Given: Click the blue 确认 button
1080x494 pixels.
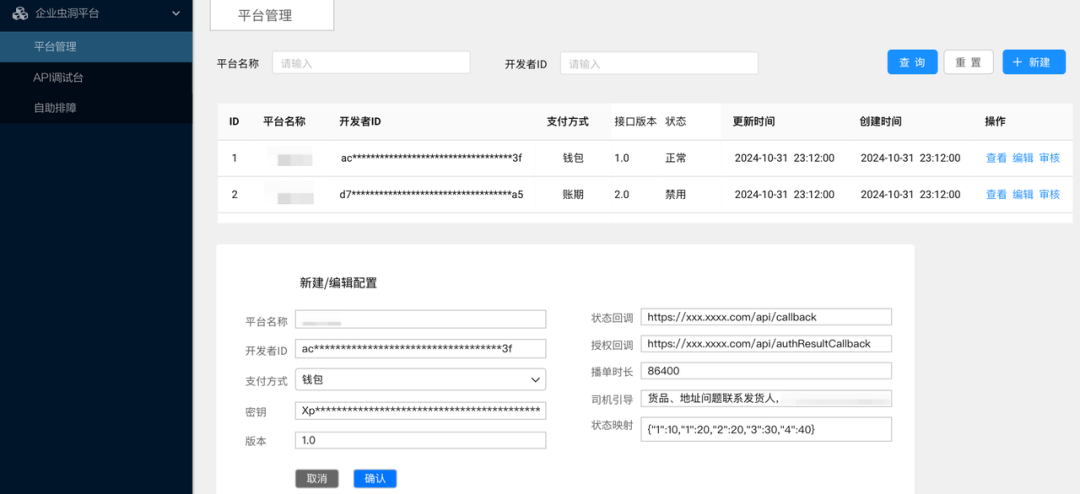Looking at the screenshot, I should click(375, 479).
